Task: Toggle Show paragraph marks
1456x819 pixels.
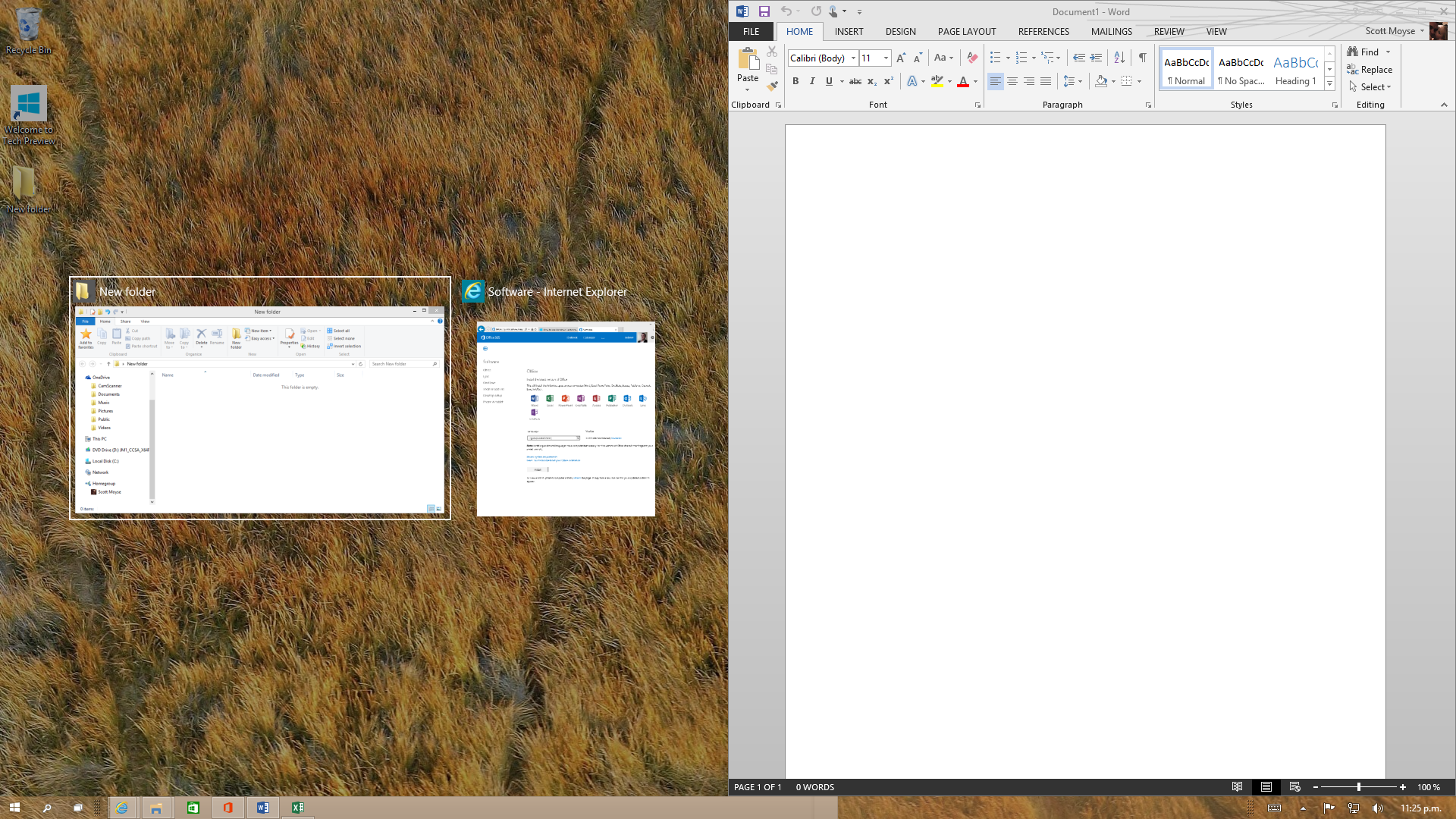Action: (x=1142, y=58)
